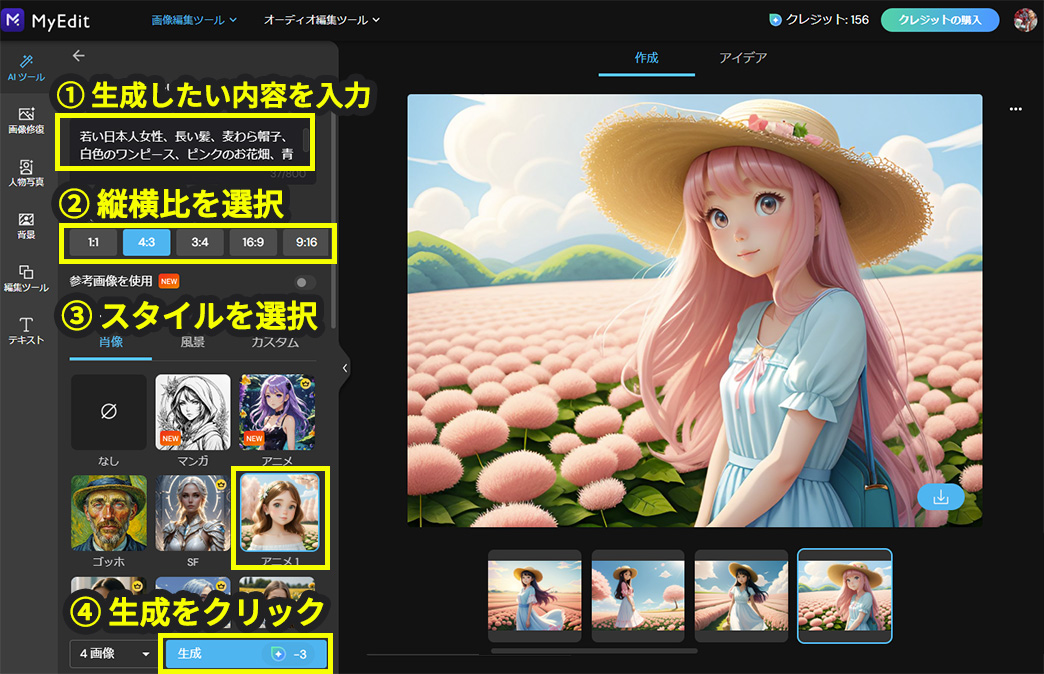Open the オーディオ編集ツール dropdown menu
1044x674 pixels.
(x=321, y=19)
